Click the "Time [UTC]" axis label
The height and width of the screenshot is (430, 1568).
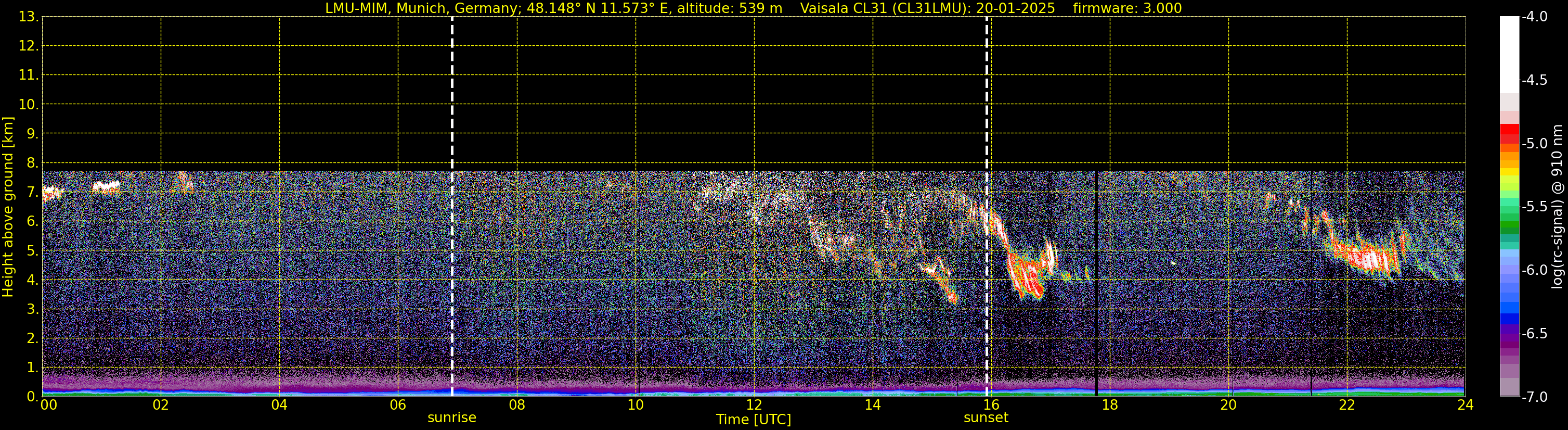(753, 420)
